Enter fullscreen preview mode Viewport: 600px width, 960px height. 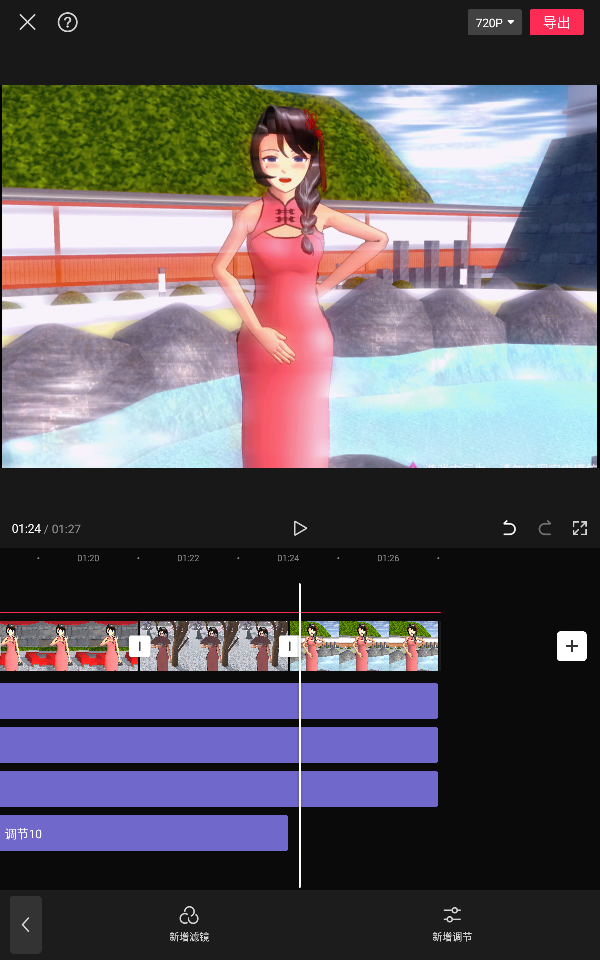[579, 528]
